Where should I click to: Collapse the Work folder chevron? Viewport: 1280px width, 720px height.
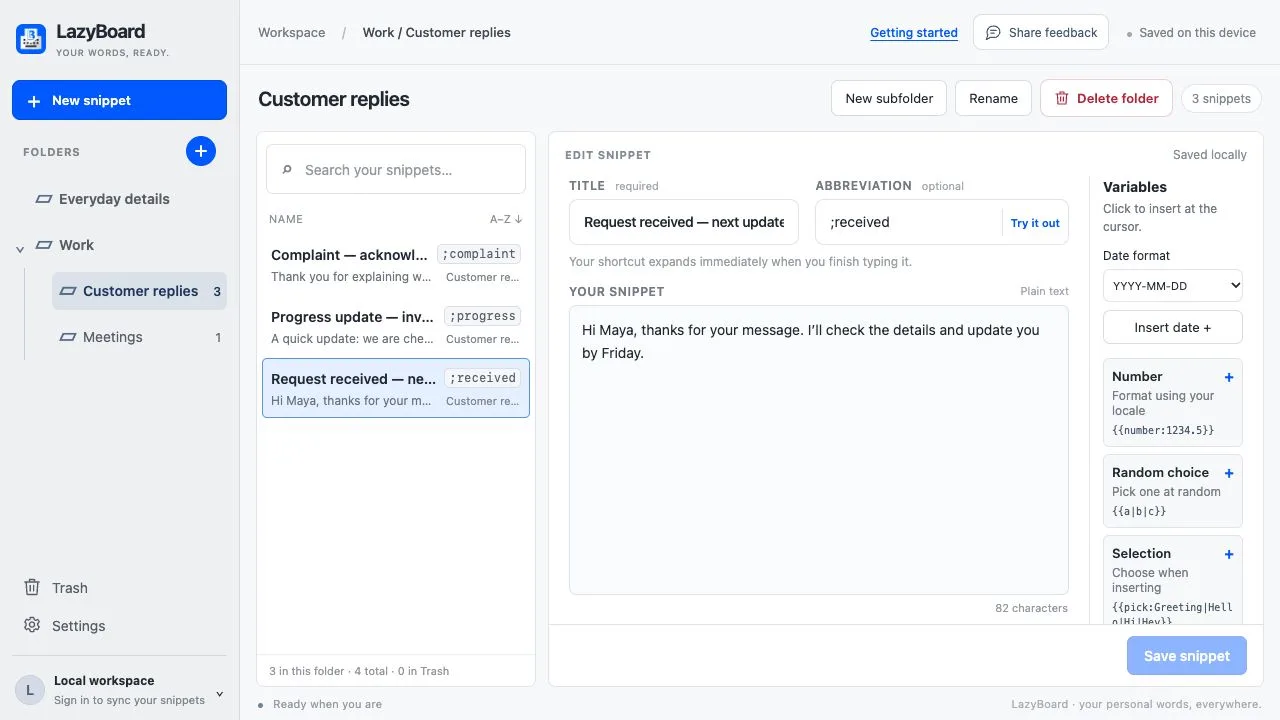pyautogui.click(x=20, y=249)
